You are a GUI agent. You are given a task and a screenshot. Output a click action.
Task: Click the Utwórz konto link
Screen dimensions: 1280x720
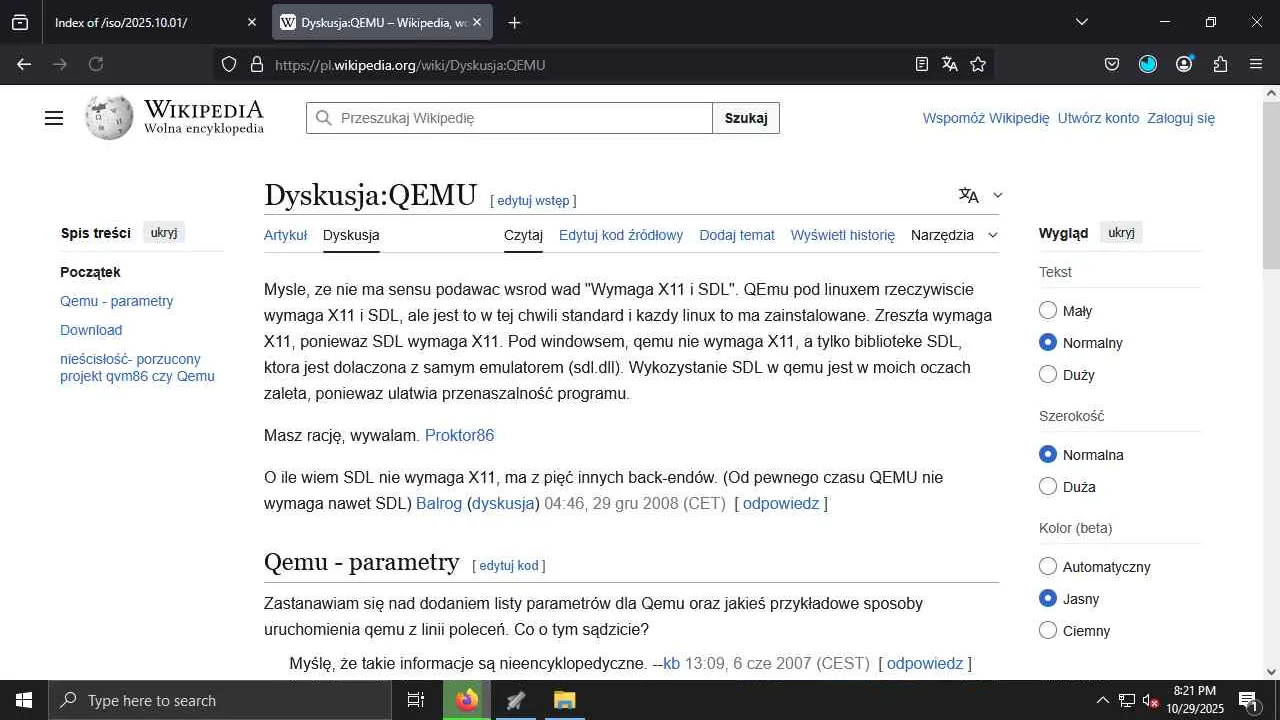(x=1098, y=118)
